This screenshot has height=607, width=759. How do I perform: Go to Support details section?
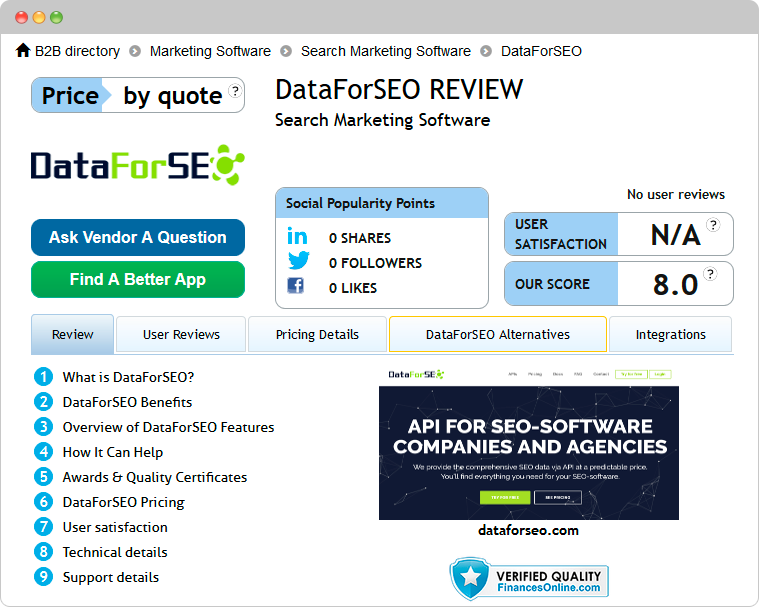click(x=111, y=577)
